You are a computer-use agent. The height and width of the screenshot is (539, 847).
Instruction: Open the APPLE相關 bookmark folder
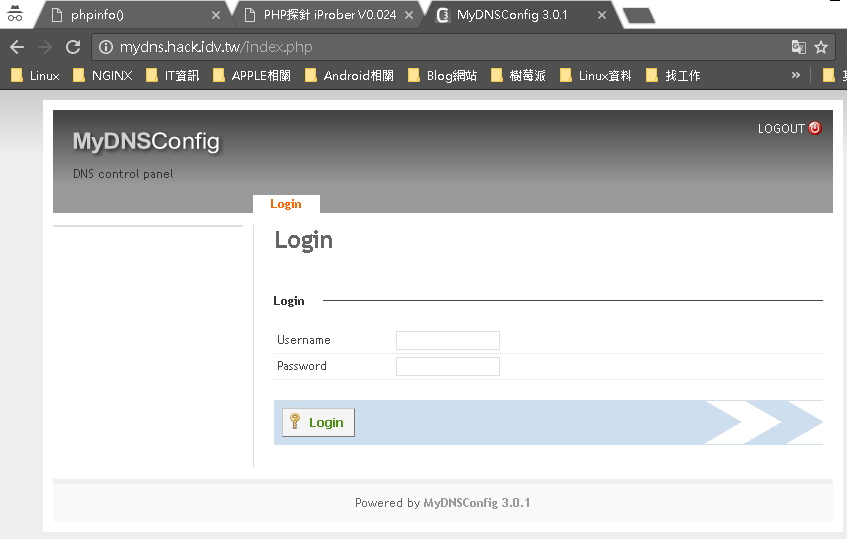point(252,76)
